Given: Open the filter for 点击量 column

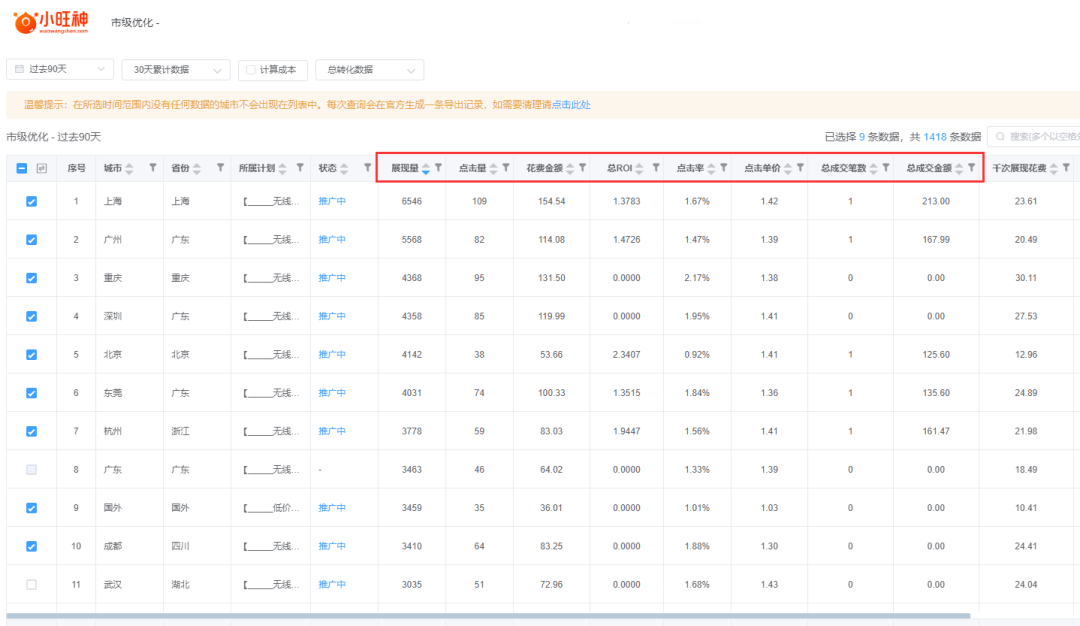Looking at the screenshot, I should click(x=506, y=167).
